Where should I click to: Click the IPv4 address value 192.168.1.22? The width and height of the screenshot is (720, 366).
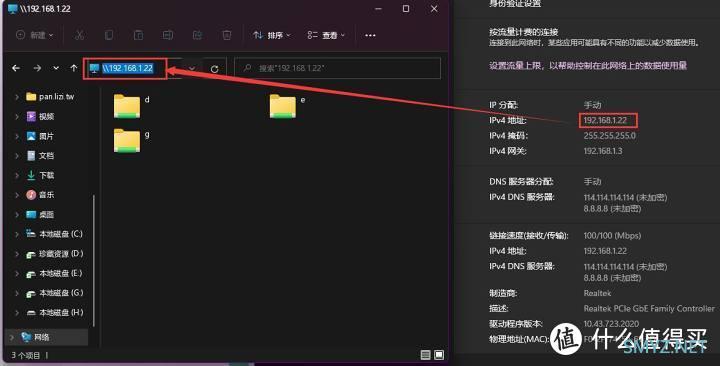click(605, 120)
